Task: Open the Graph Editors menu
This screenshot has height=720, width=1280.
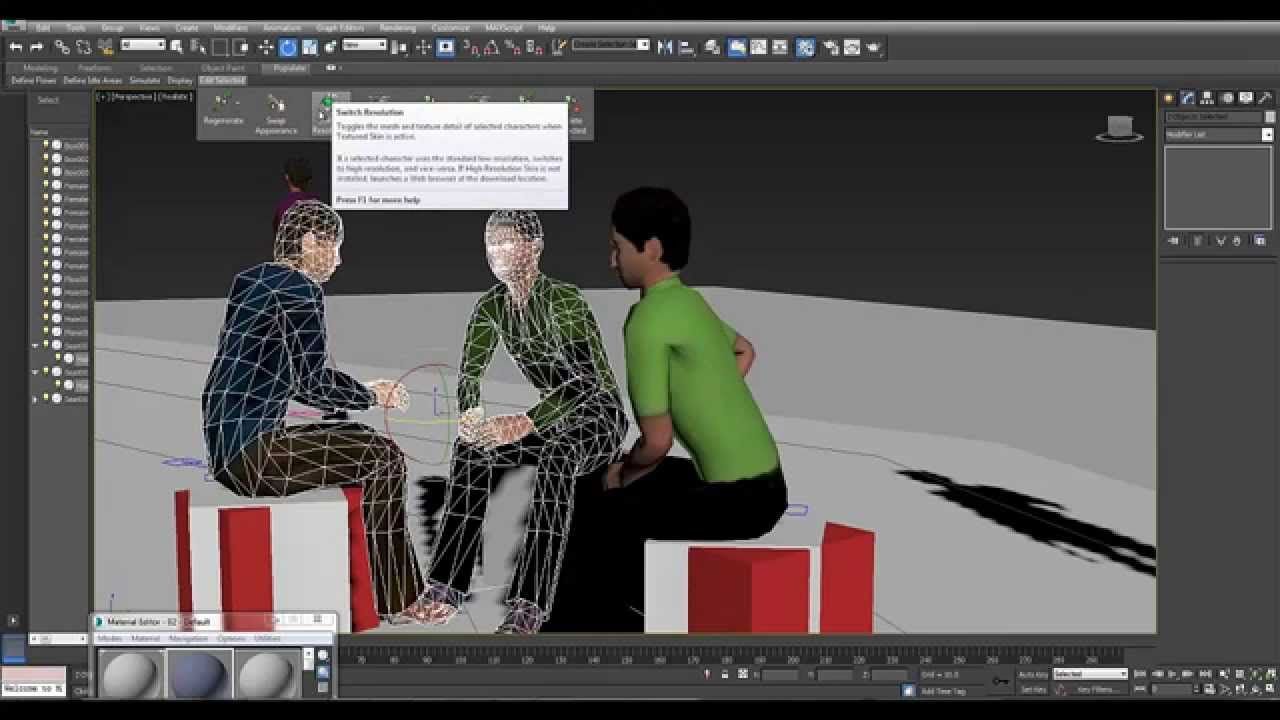Action: [x=340, y=28]
